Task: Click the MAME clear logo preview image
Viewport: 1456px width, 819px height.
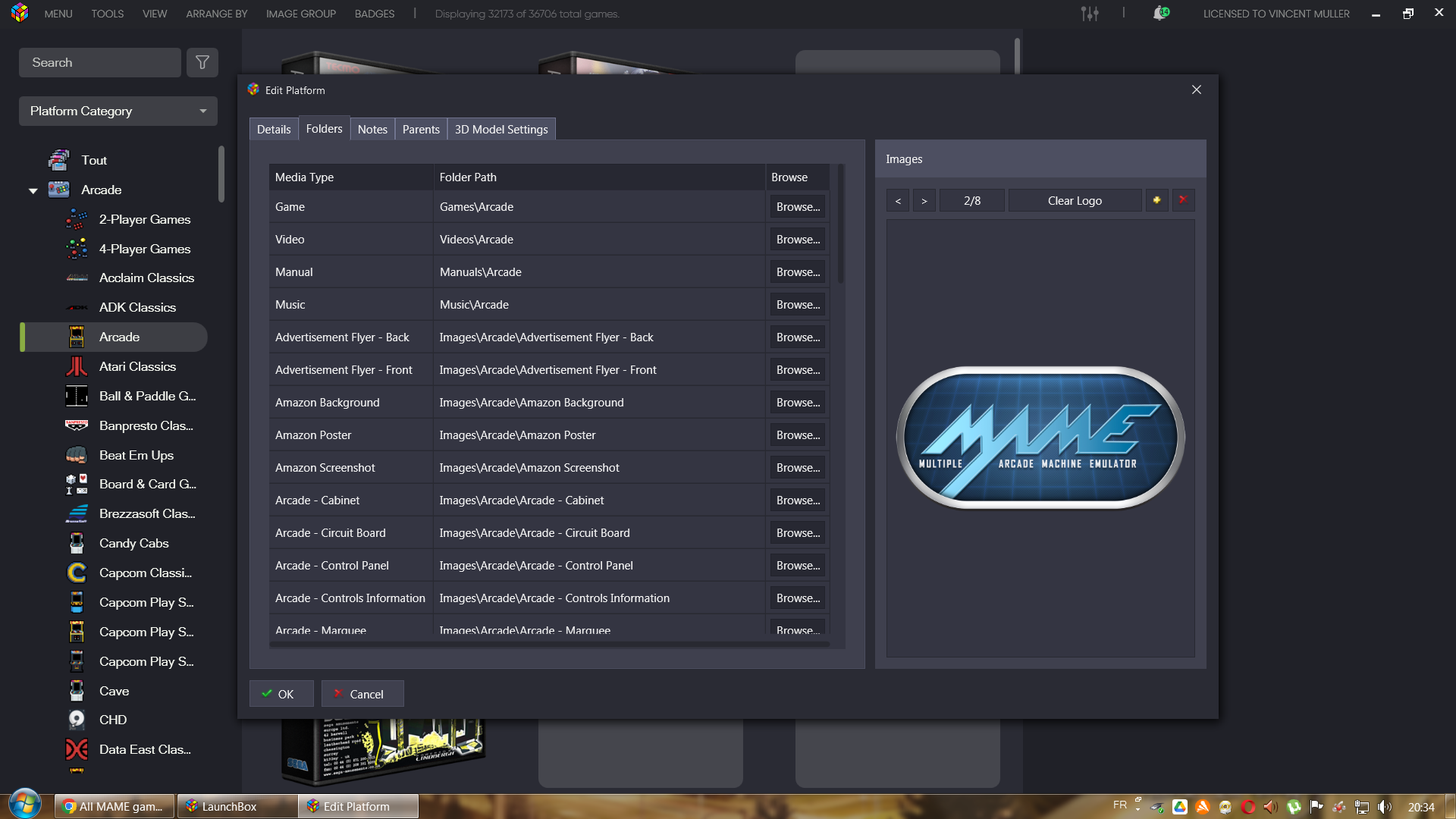Action: [x=1040, y=438]
